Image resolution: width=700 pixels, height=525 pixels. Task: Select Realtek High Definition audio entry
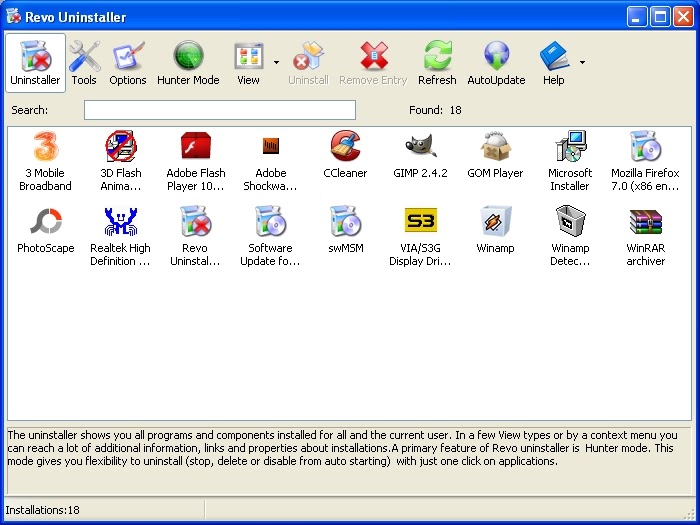[x=121, y=236]
